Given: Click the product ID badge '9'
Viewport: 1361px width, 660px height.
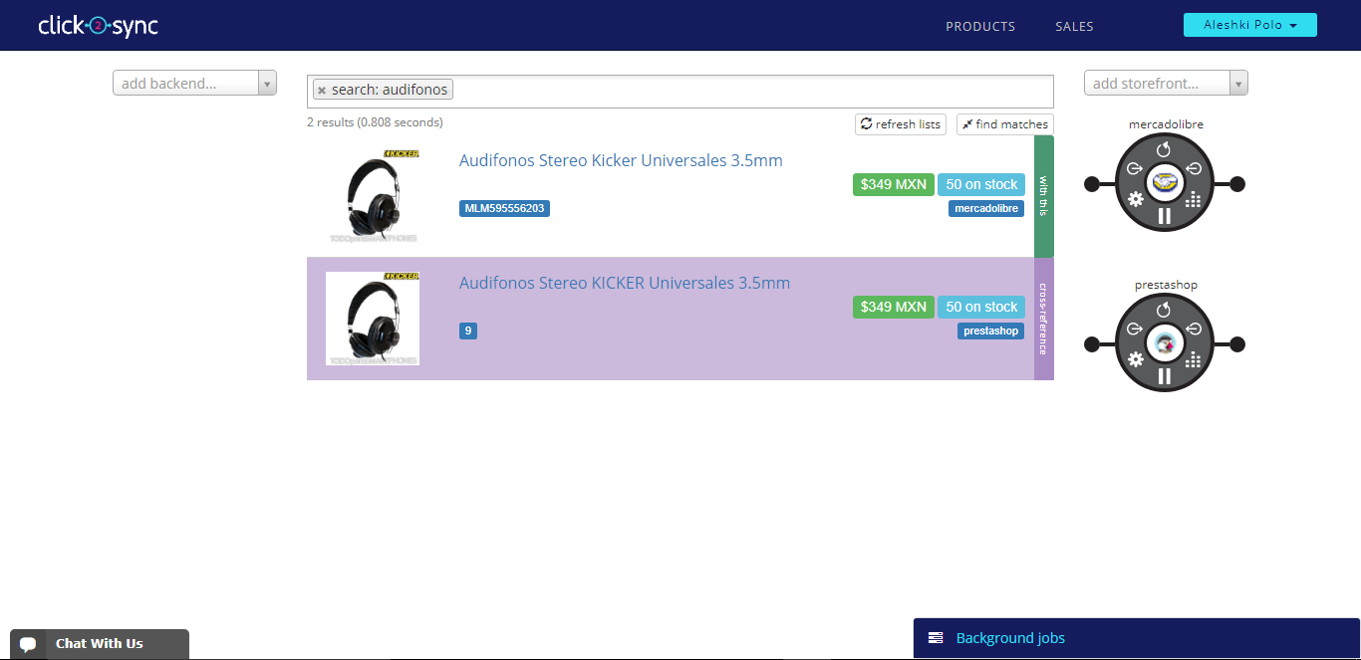Looking at the screenshot, I should click(468, 331).
